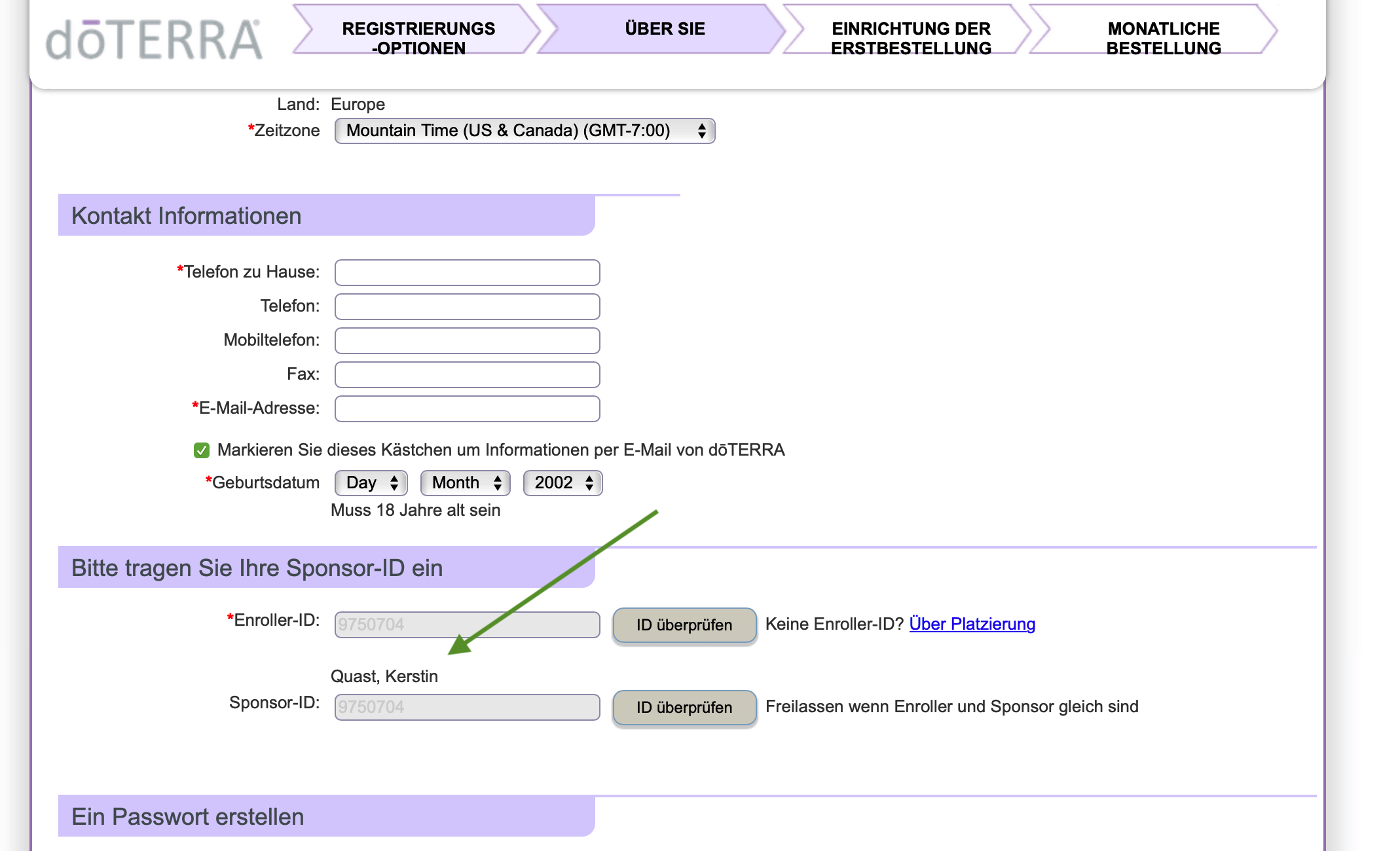Click the Telefon zu Hause field

click(467, 272)
